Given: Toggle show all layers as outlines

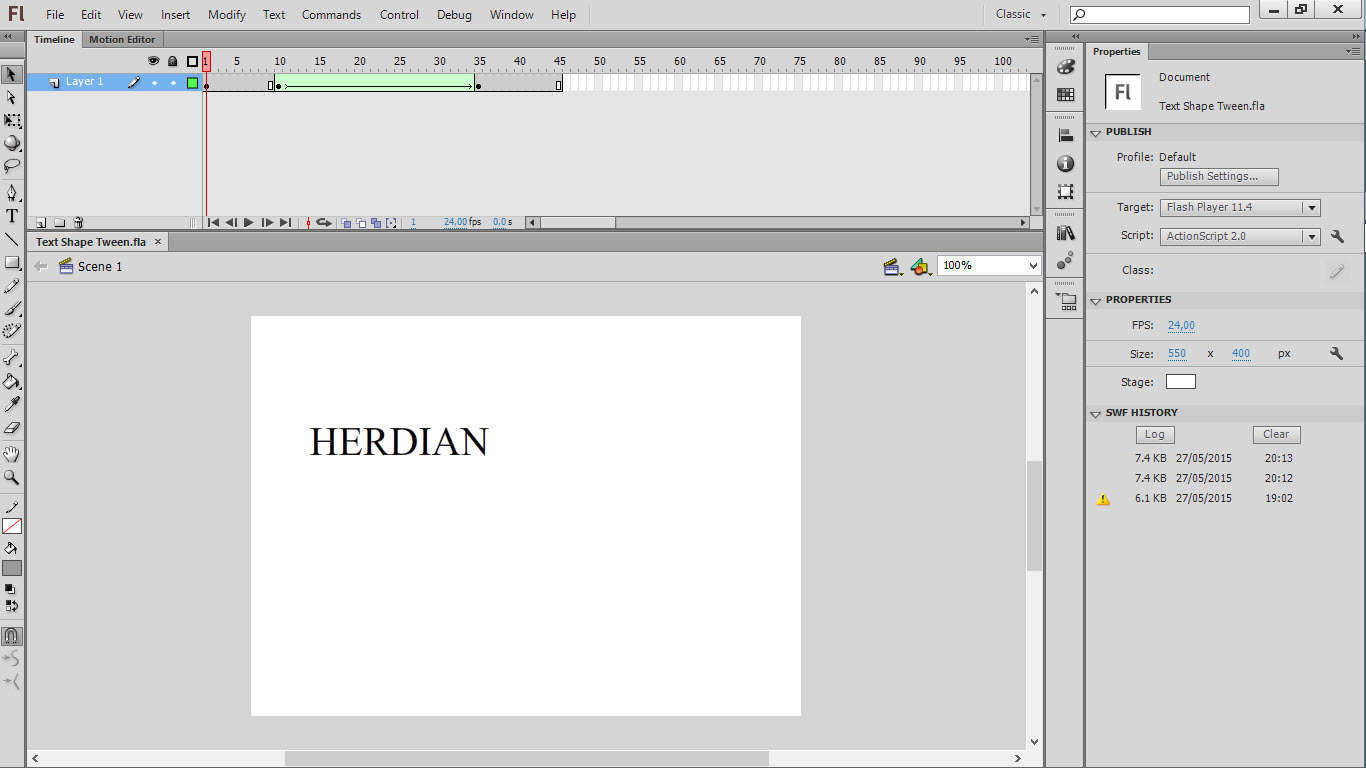Looking at the screenshot, I should click(x=192, y=61).
